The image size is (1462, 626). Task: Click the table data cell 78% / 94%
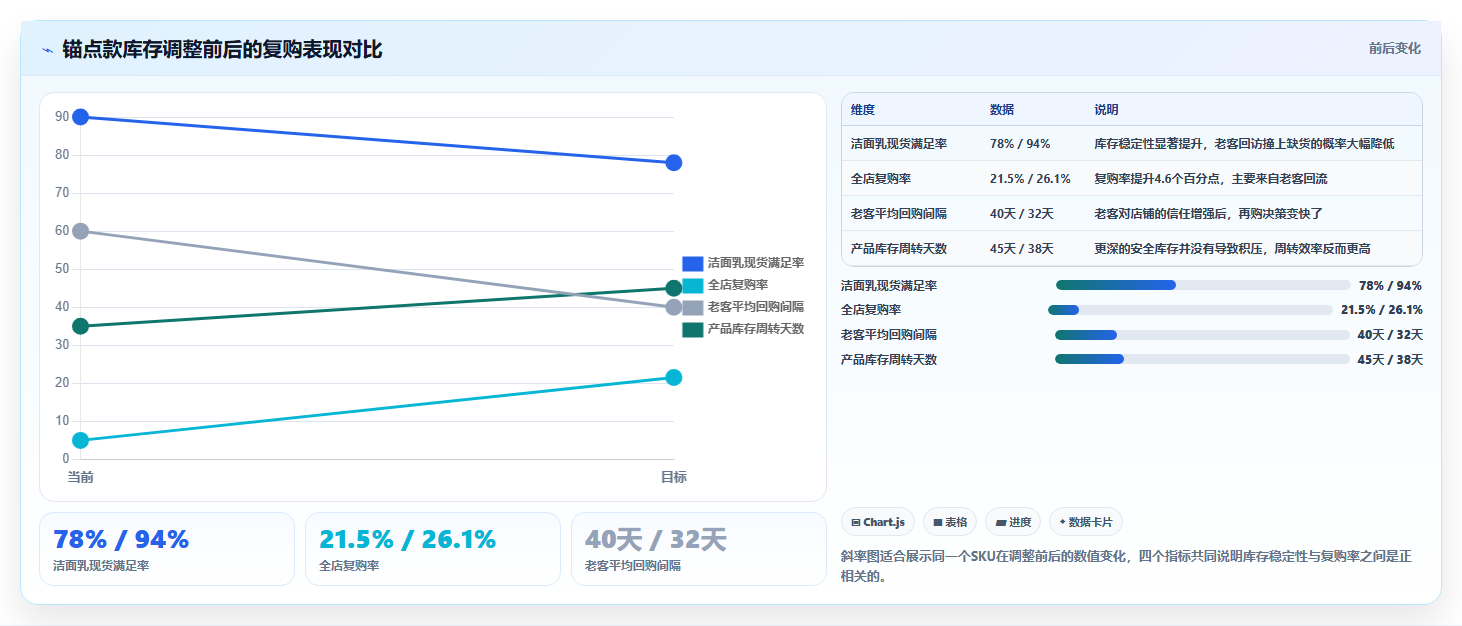(1020, 144)
